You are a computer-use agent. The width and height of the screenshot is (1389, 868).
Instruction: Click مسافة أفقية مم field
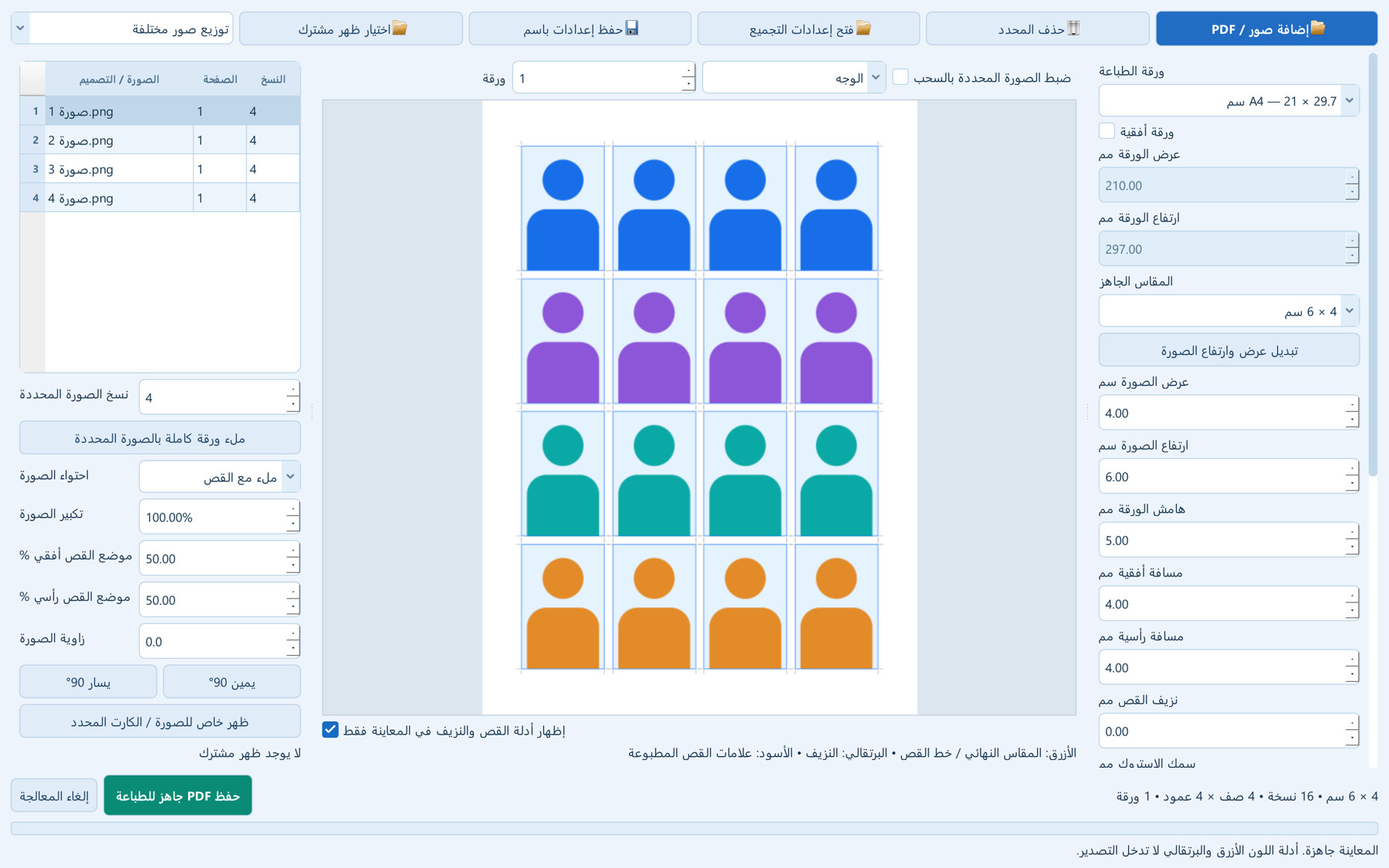click(1228, 604)
